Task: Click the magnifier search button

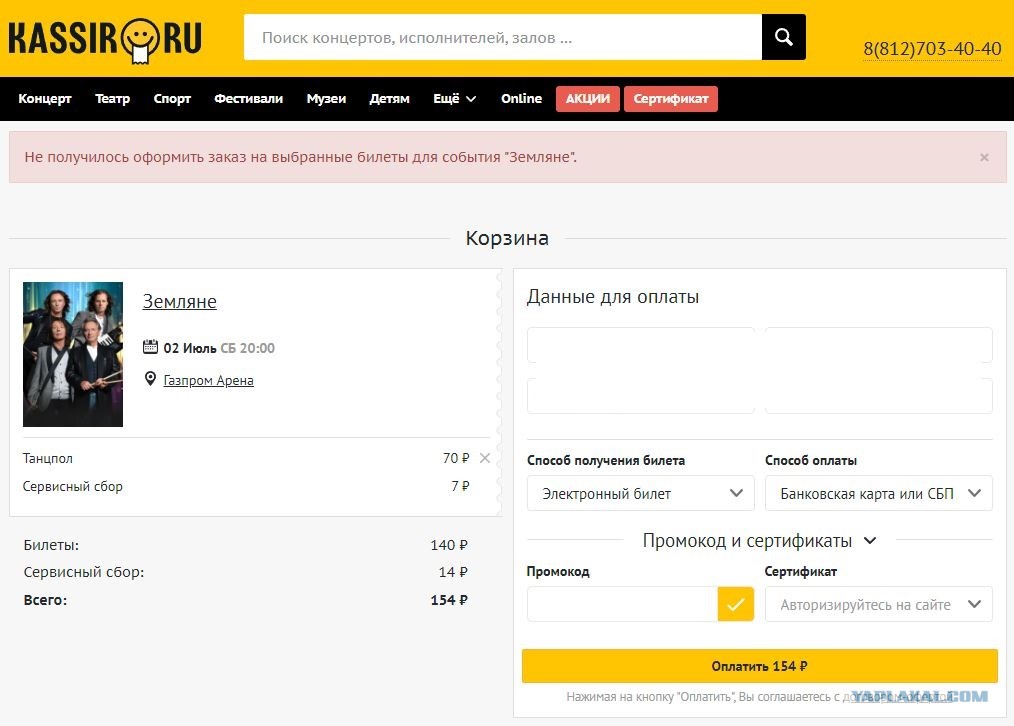Action: click(x=783, y=37)
